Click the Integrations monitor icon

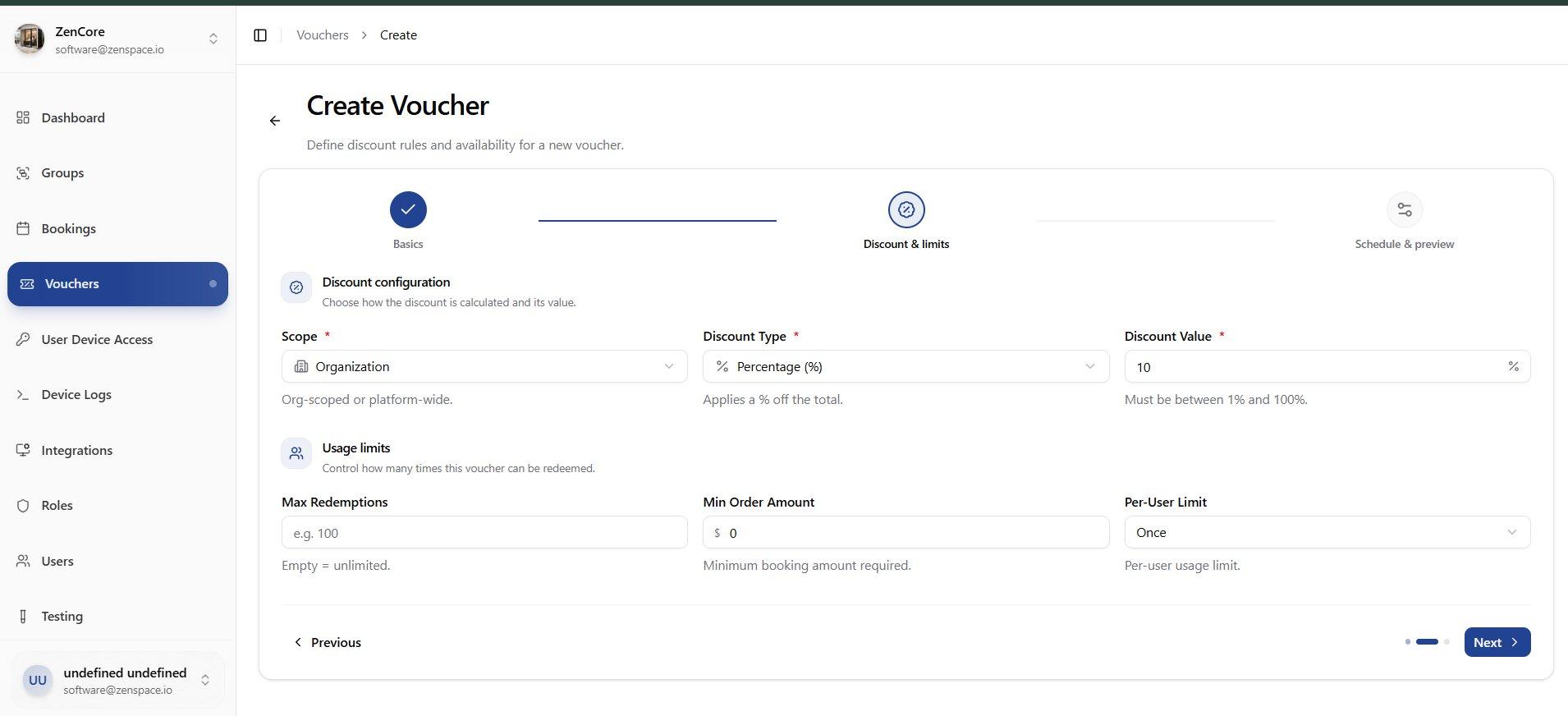pos(23,450)
